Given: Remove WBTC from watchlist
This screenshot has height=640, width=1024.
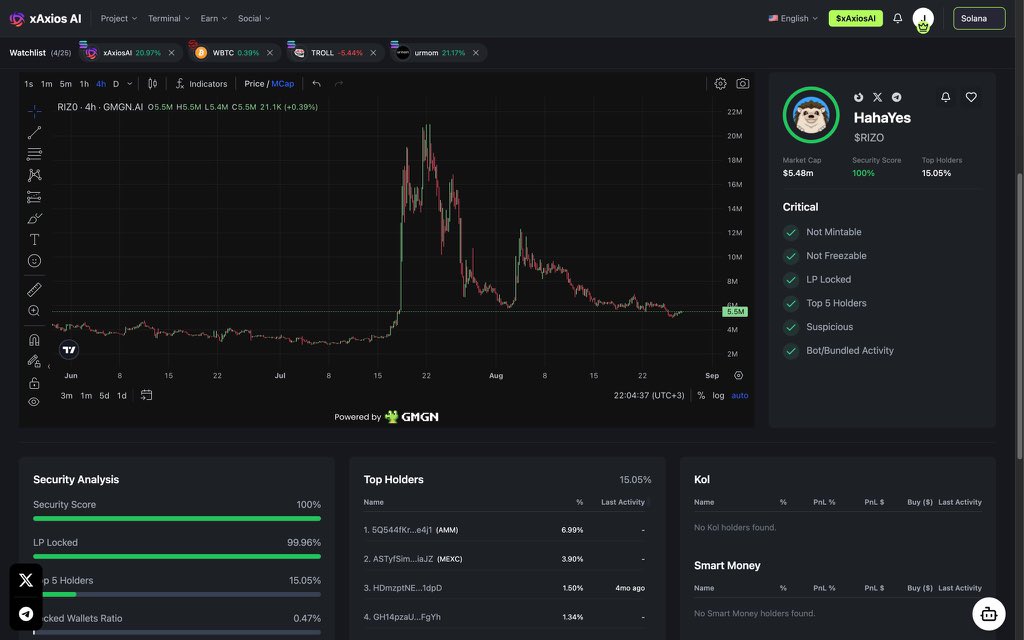Looking at the screenshot, I should click(x=270, y=53).
